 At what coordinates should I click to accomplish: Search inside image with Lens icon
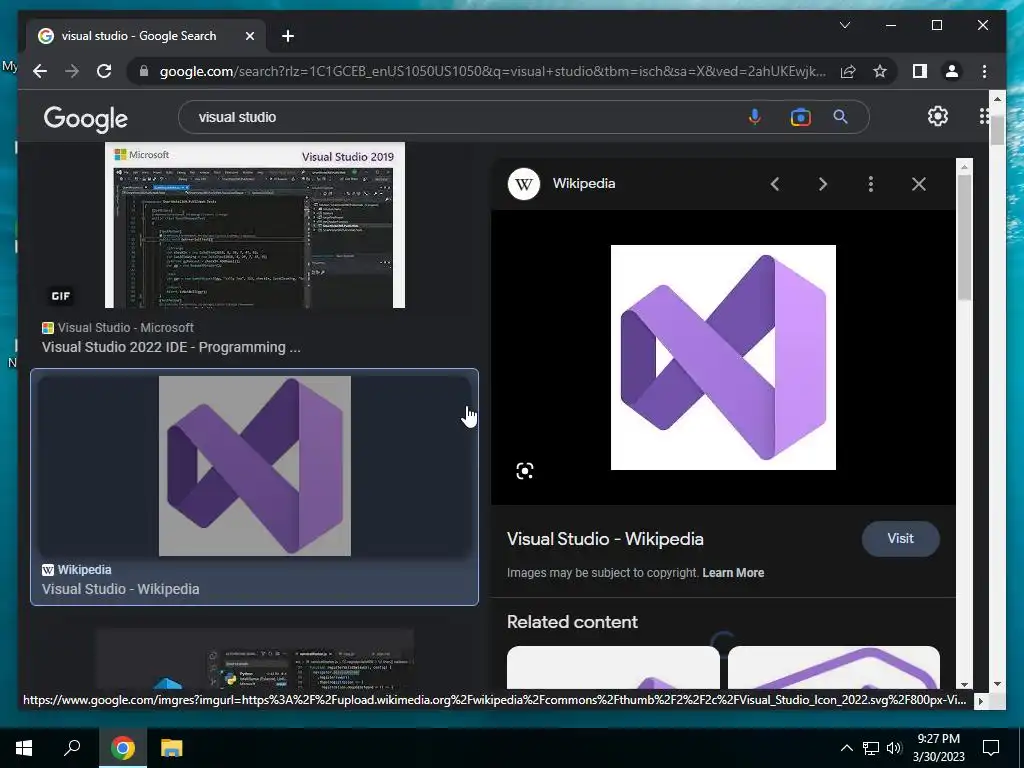524,471
